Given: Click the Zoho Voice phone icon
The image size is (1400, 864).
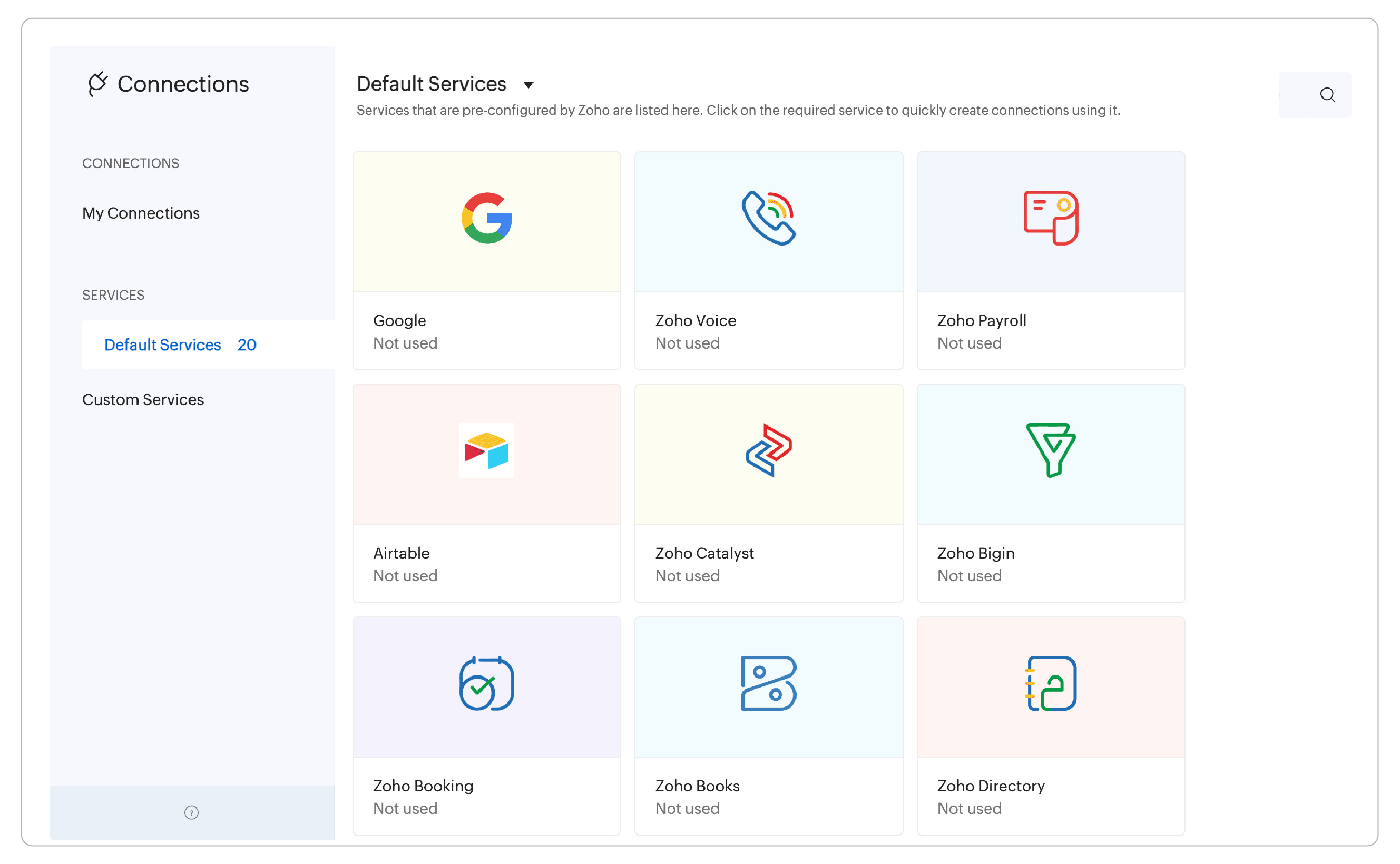Looking at the screenshot, I should coord(768,218).
